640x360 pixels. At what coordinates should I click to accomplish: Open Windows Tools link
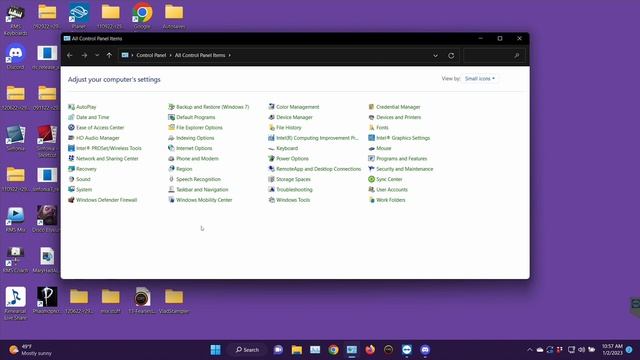click(293, 200)
